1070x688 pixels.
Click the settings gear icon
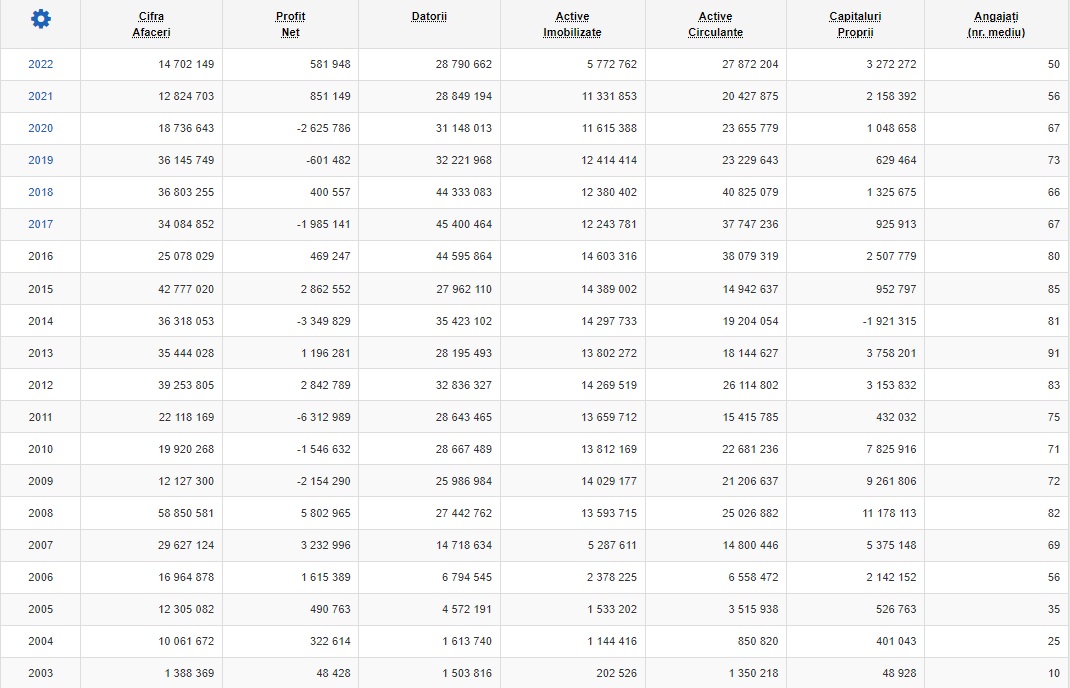pos(40,19)
